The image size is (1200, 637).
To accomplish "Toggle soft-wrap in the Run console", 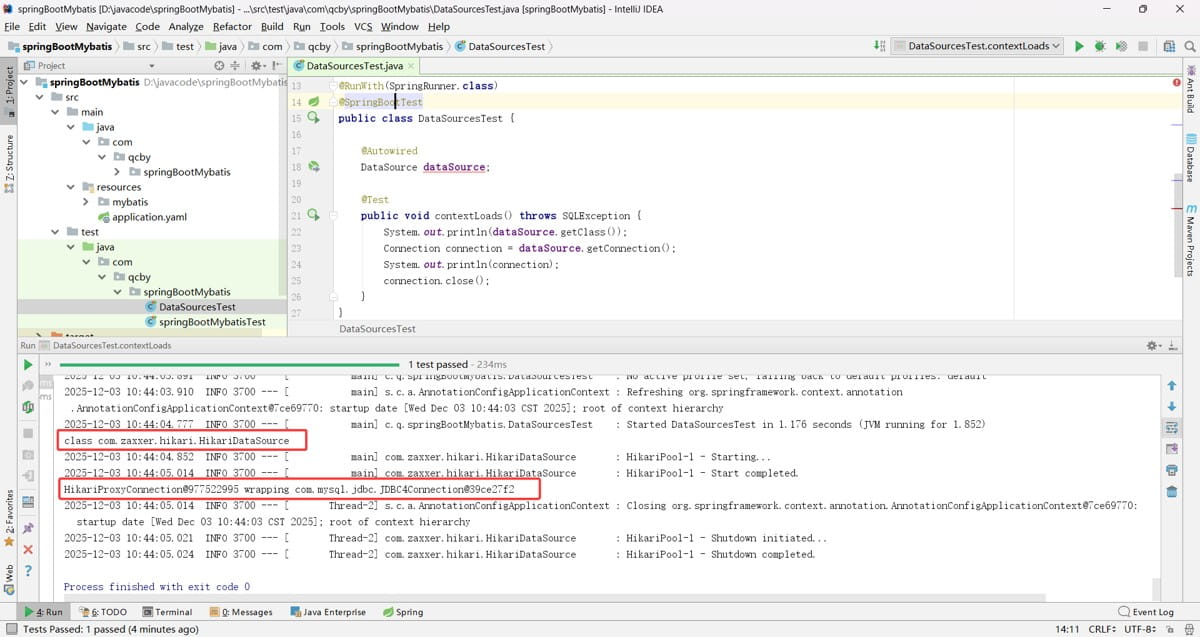I will coord(1171,428).
